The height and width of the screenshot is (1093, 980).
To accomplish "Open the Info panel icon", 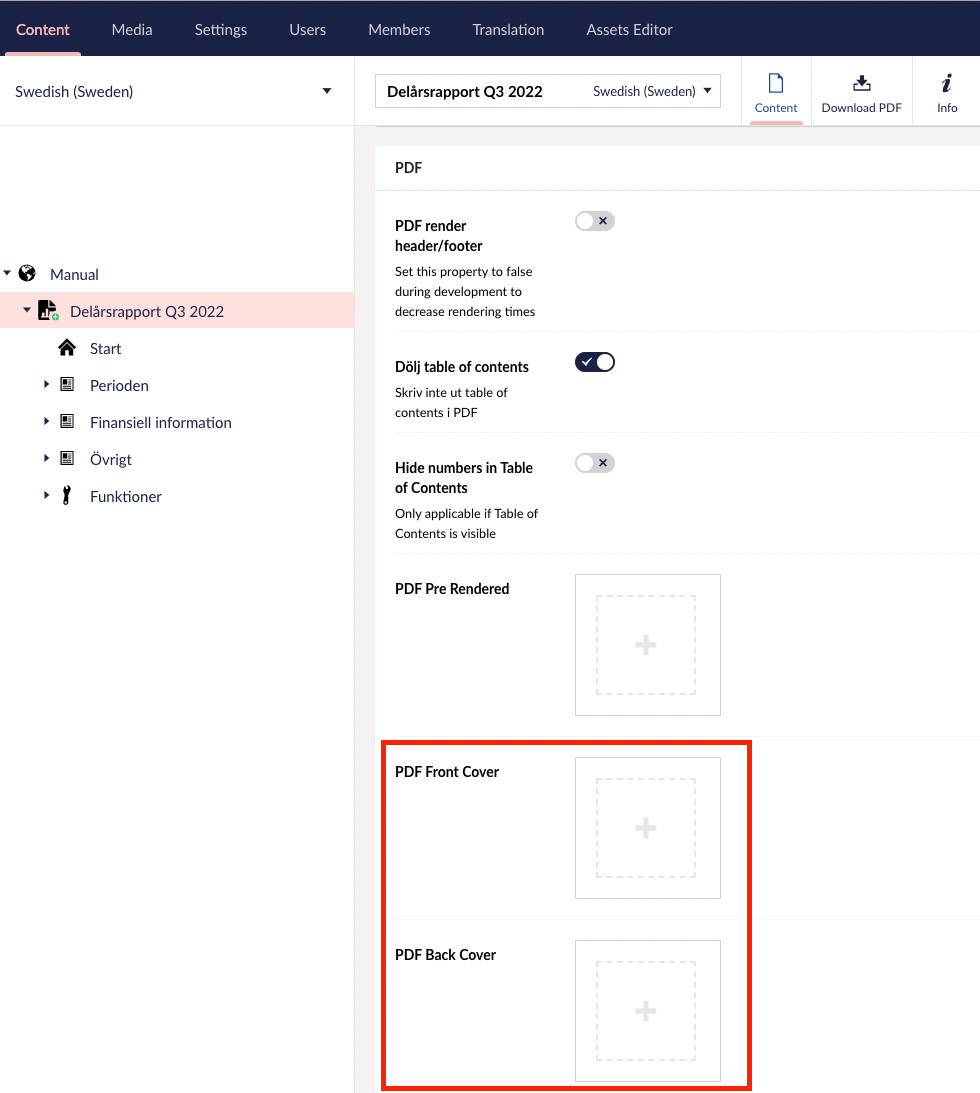I will click(946, 84).
